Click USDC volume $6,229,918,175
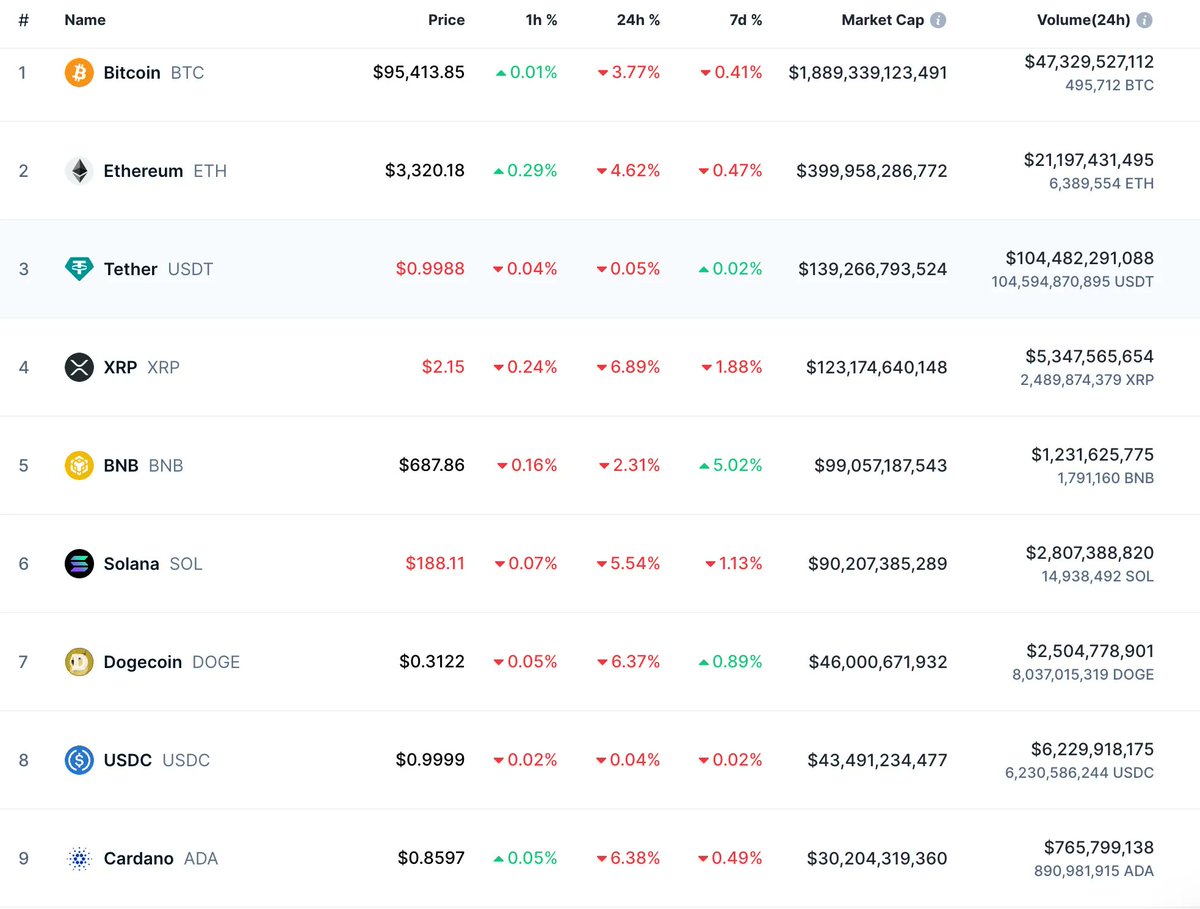The width and height of the screenshot is (1200, 909). [x=1093, y=748]
